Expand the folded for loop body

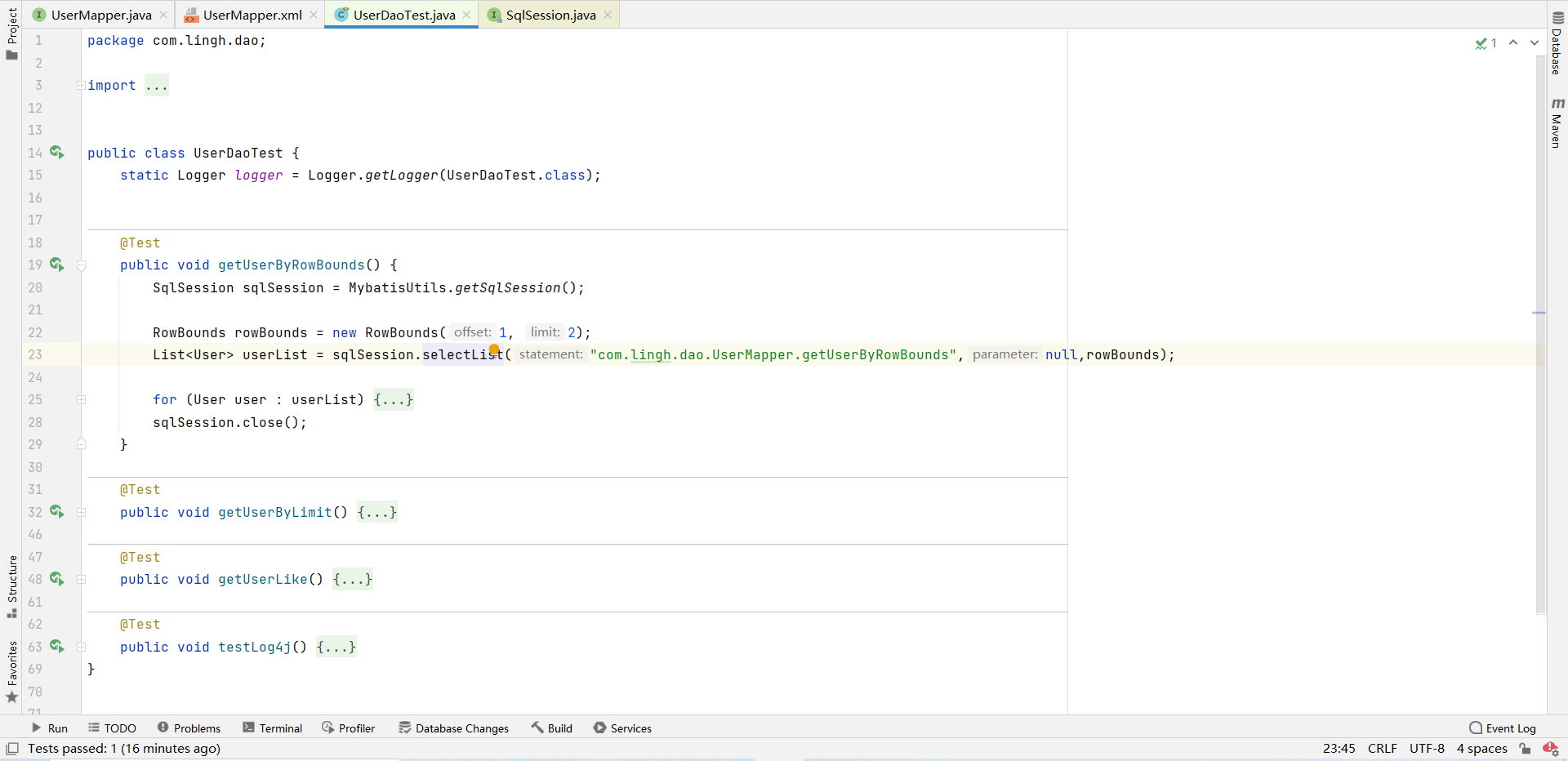pos(81,399)
